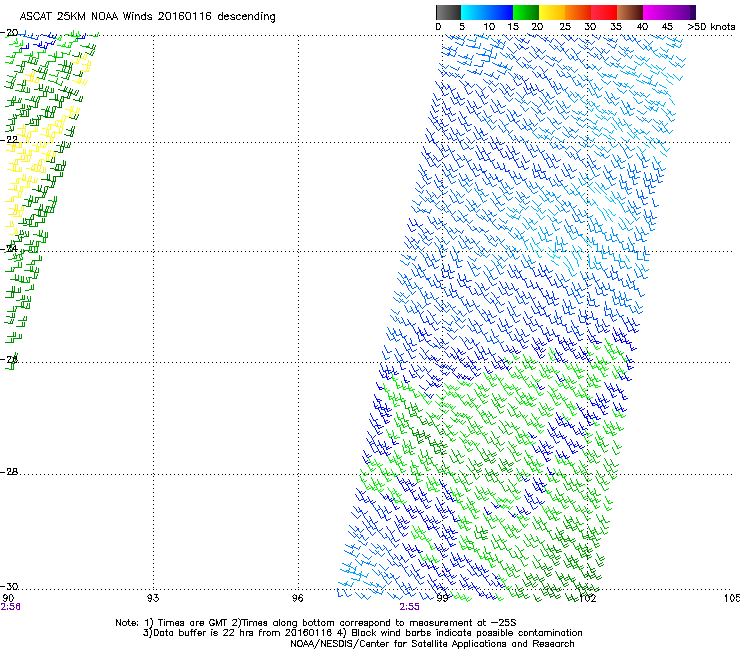The height and width of the screenshot is (650, 740).
Task: Click the 2:58 purple time stamp
Action: point(10,607)
